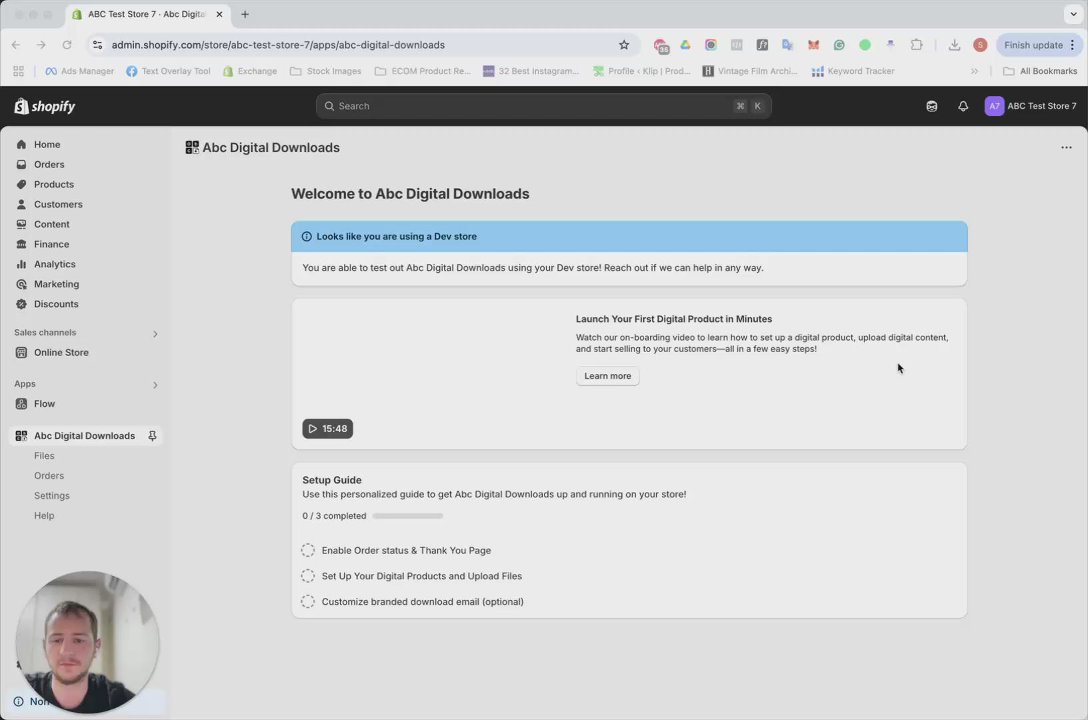Open Files submenu item

coord(44,456)
